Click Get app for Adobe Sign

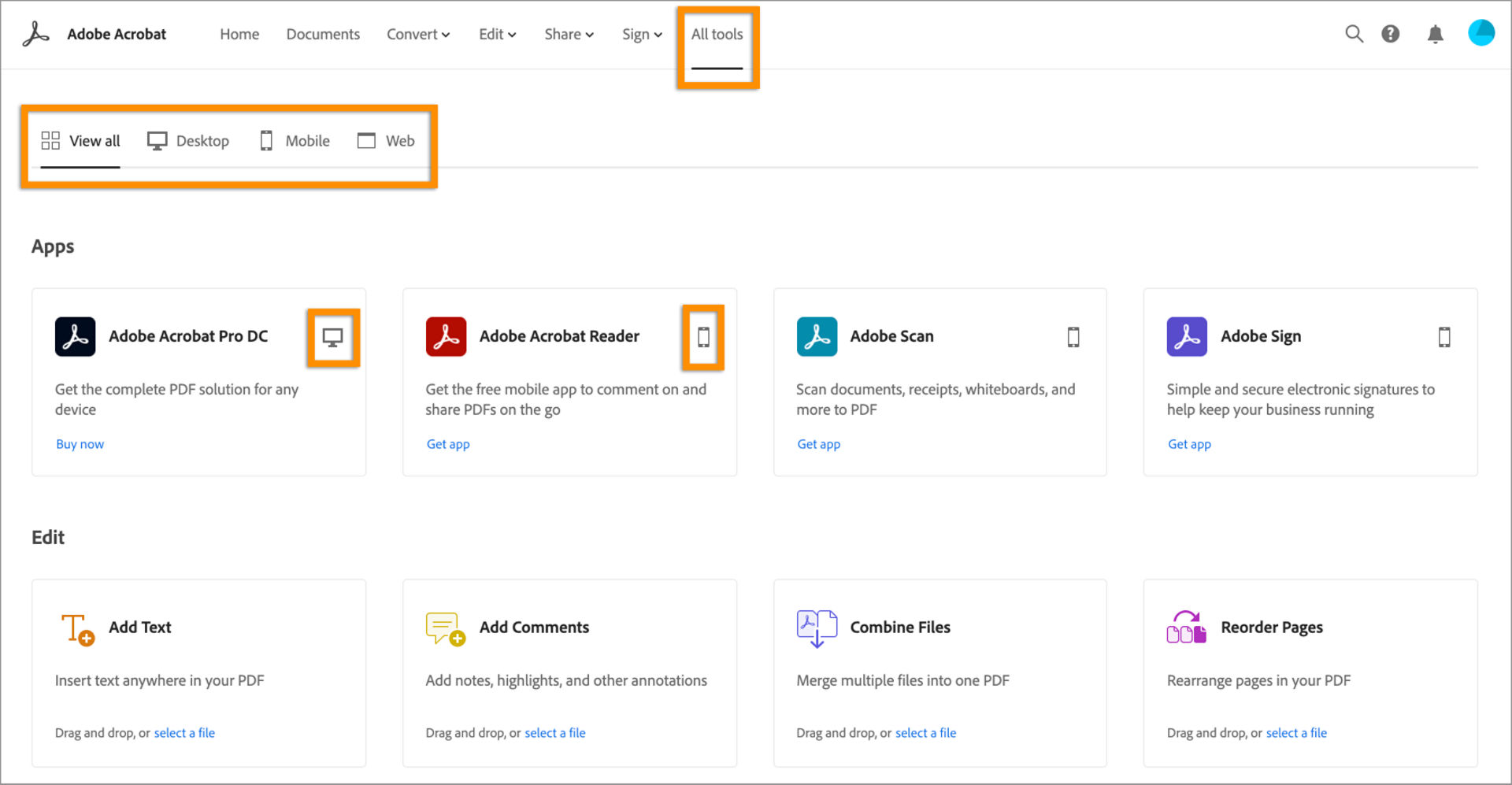1189,444
